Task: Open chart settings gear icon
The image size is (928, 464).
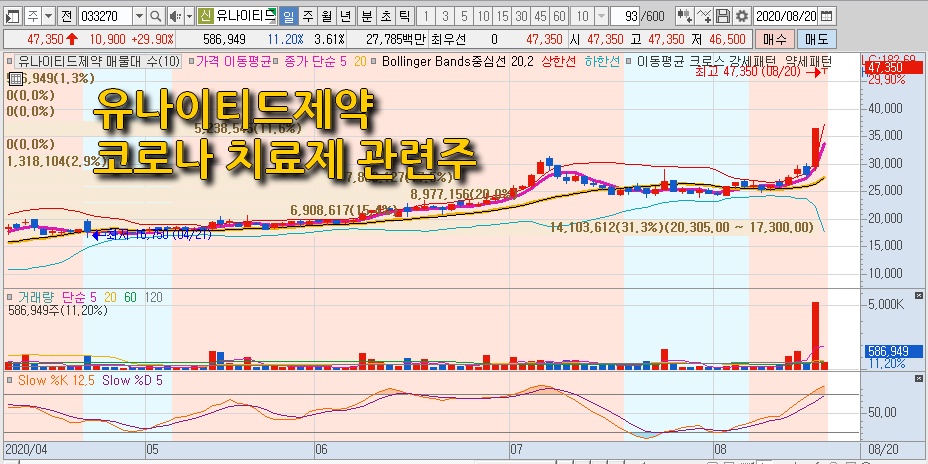Action: 742,16
